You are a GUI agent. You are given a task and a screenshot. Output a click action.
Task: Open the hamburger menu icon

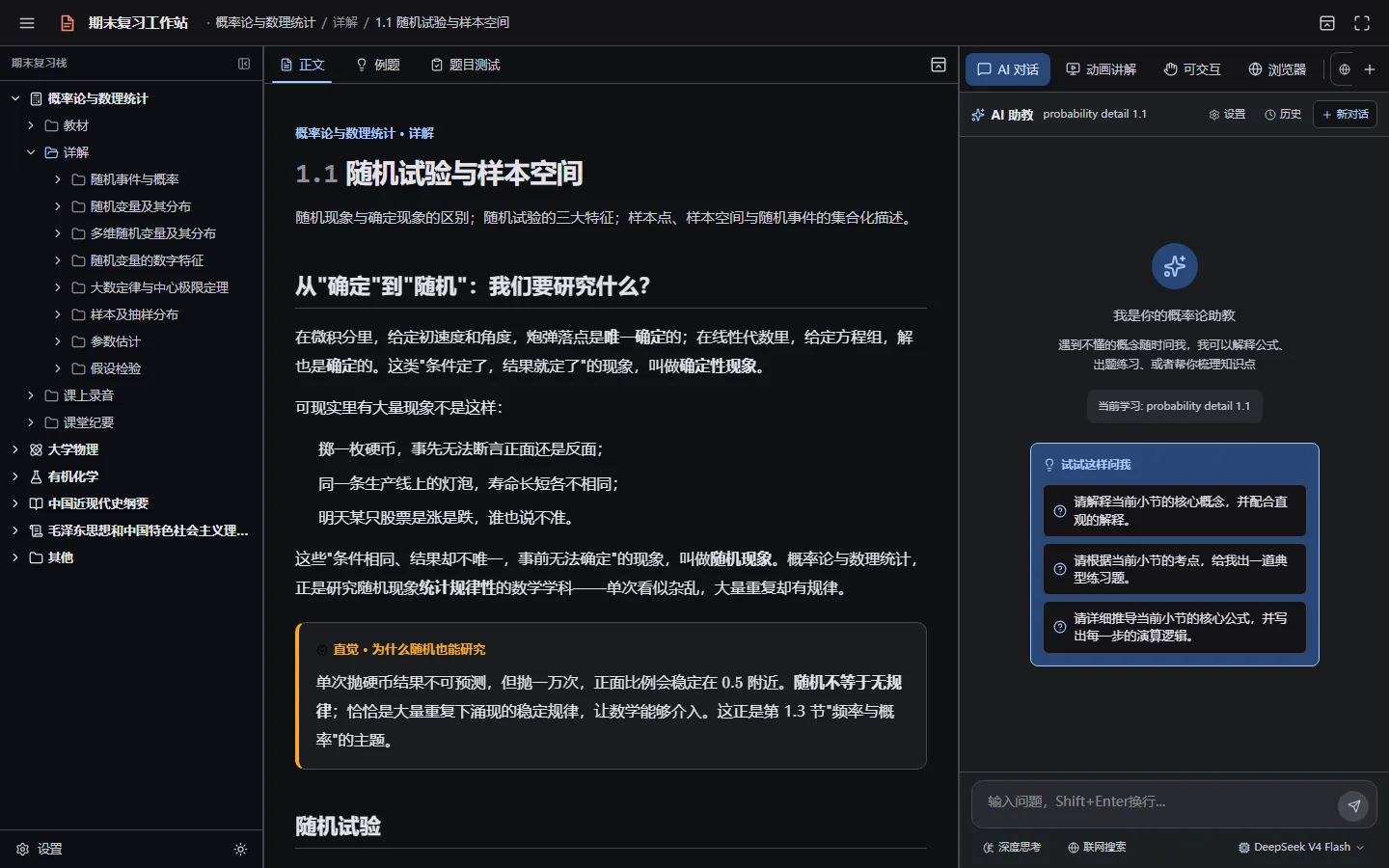[27, 23]
